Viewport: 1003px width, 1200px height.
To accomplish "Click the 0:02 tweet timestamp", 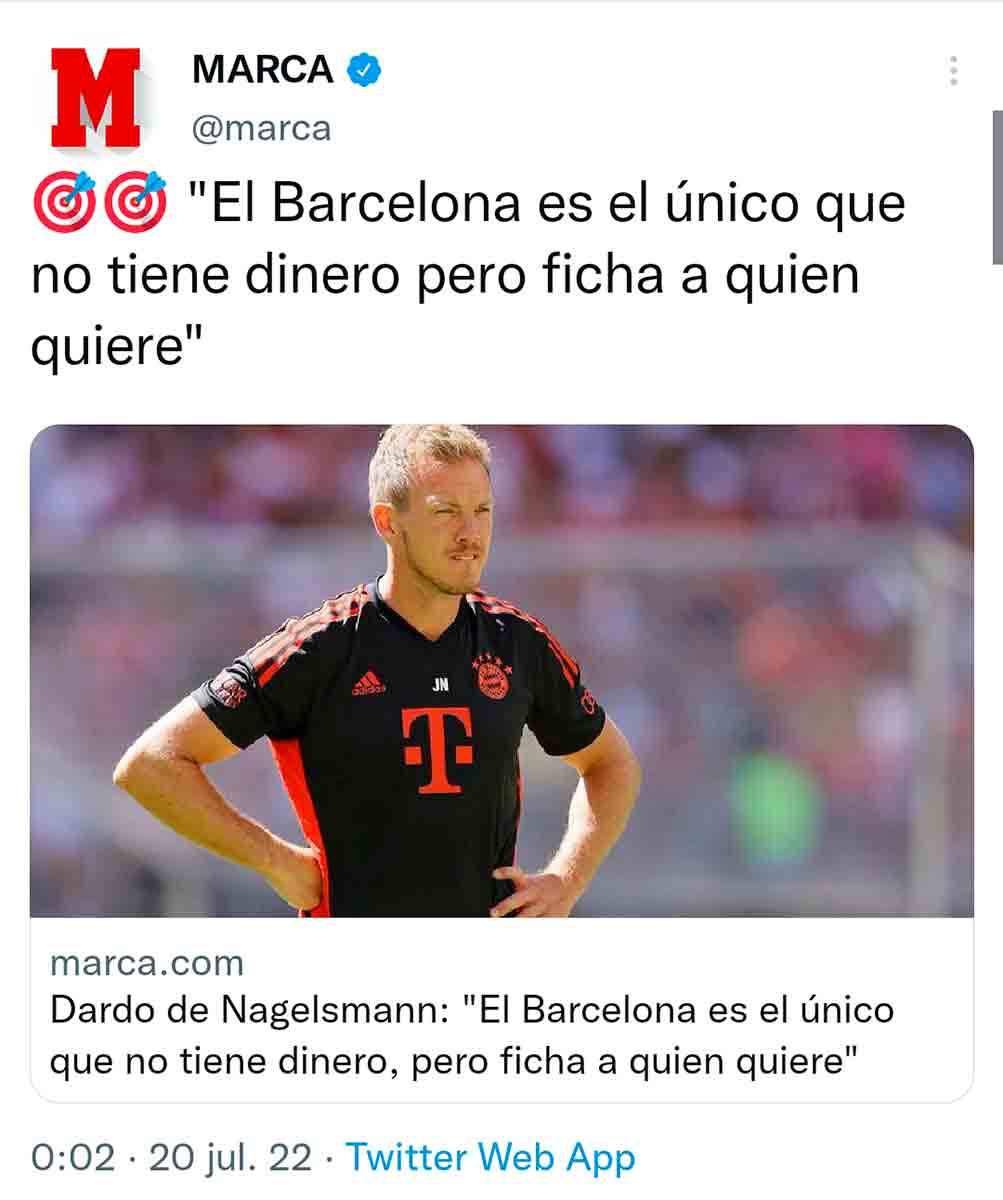I will (x=74, y=1157).
